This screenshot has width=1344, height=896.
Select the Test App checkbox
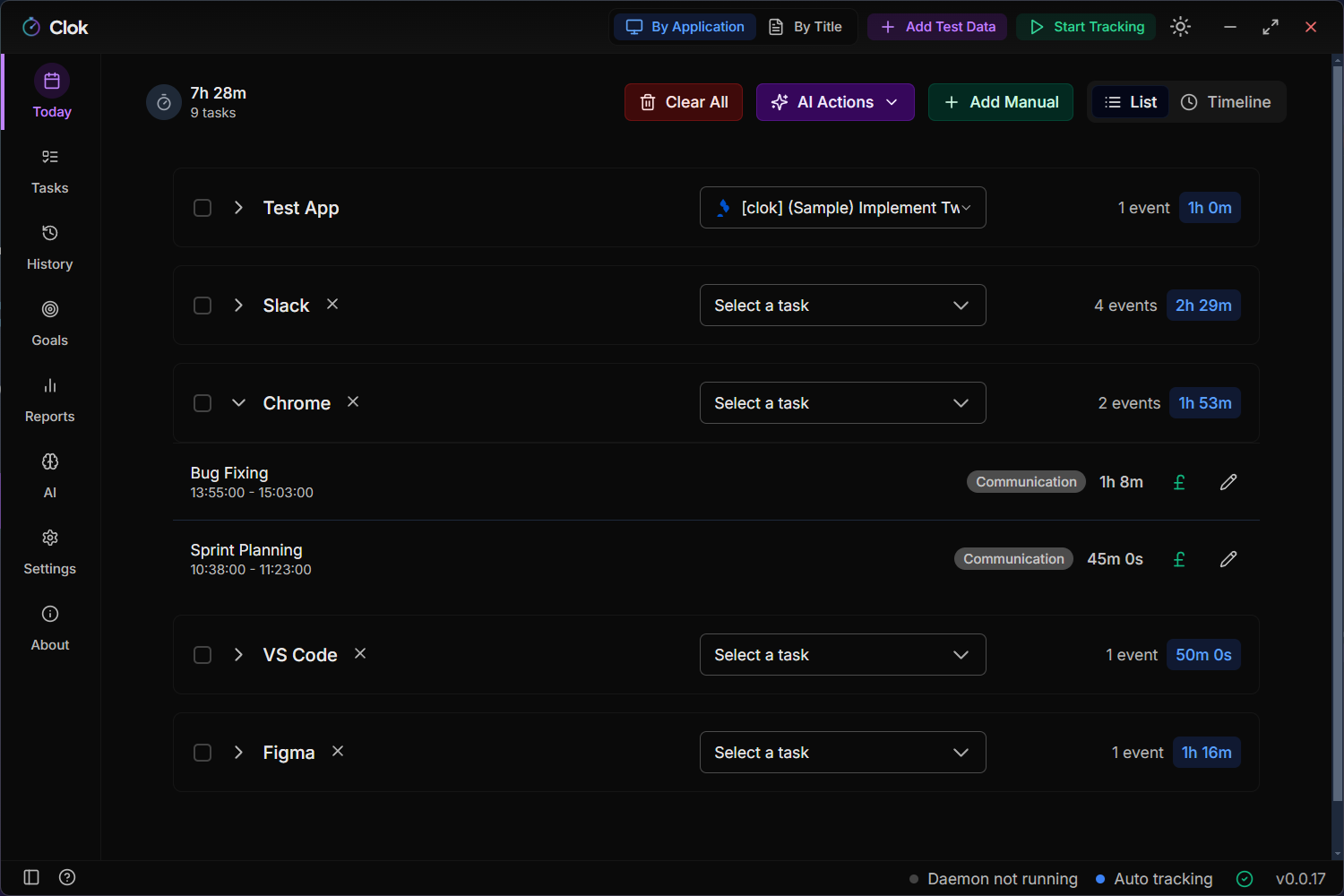coord(202,208)
